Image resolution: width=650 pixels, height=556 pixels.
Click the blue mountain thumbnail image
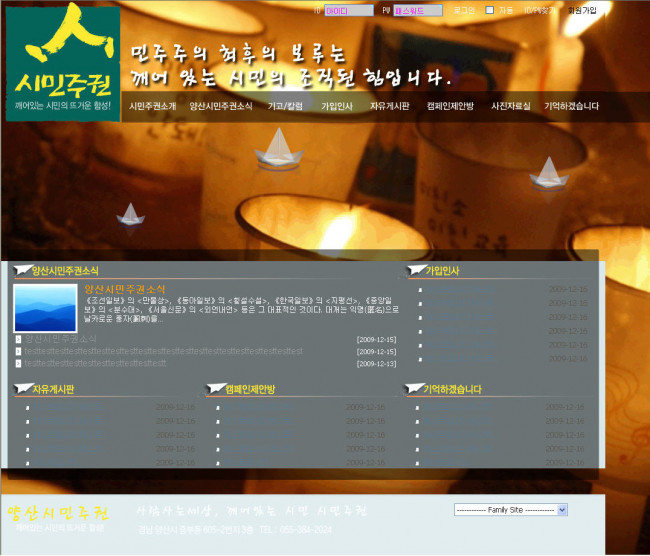coord(46,308)
